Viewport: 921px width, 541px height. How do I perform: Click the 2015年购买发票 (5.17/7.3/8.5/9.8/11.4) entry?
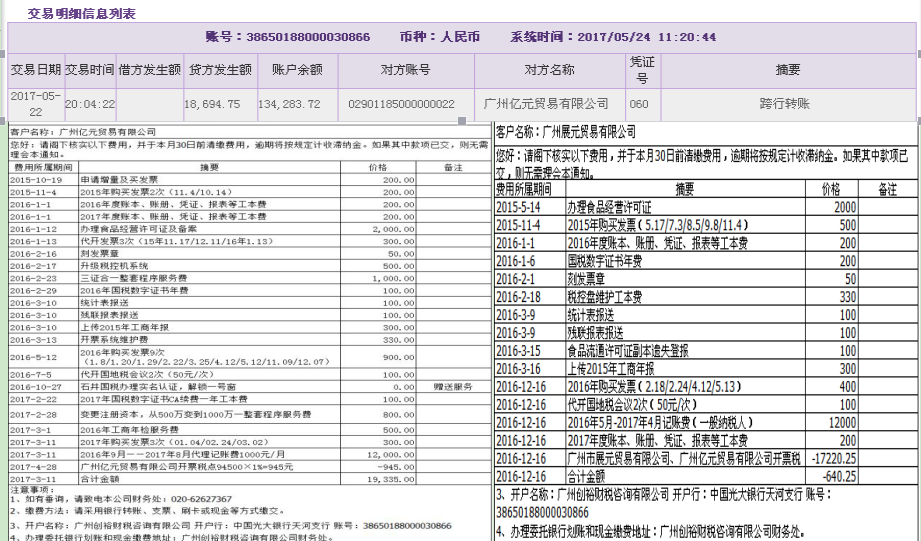click(x=658, y=226)
